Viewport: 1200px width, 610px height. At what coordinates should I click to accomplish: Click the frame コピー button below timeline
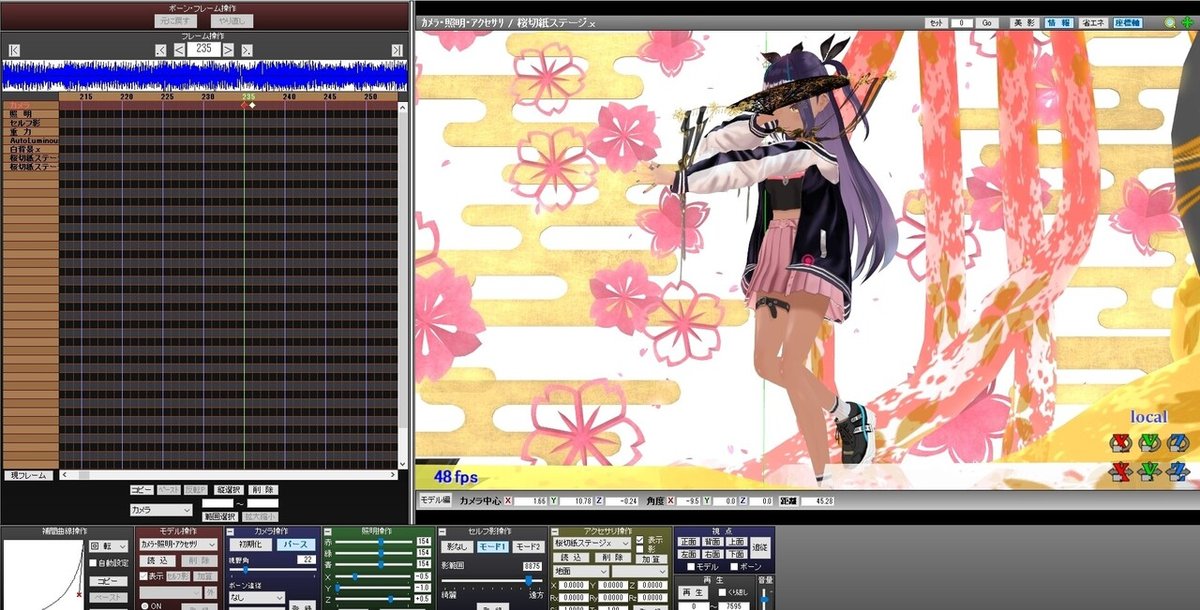click(142, 490)
